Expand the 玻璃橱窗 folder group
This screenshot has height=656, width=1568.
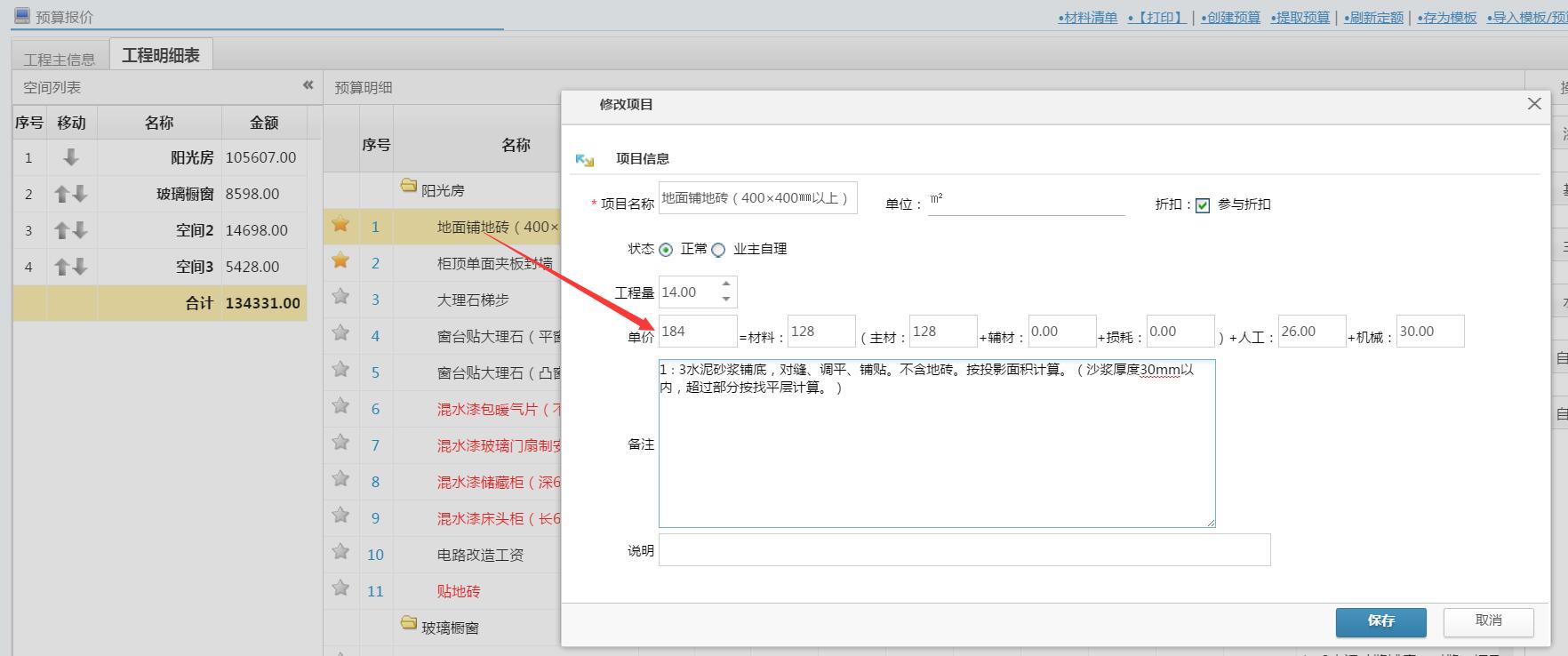409,624
